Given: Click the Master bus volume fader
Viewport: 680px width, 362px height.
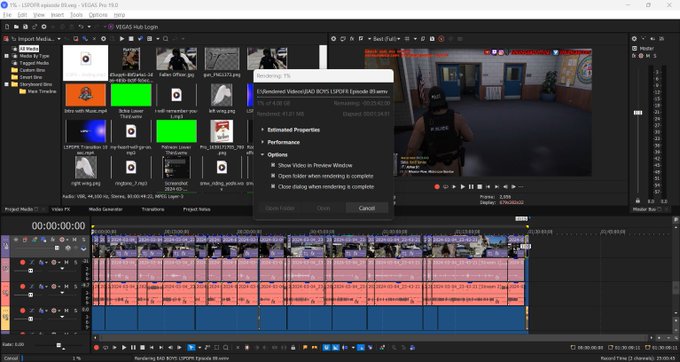Looking at the screenshot, I should (638, 113).
